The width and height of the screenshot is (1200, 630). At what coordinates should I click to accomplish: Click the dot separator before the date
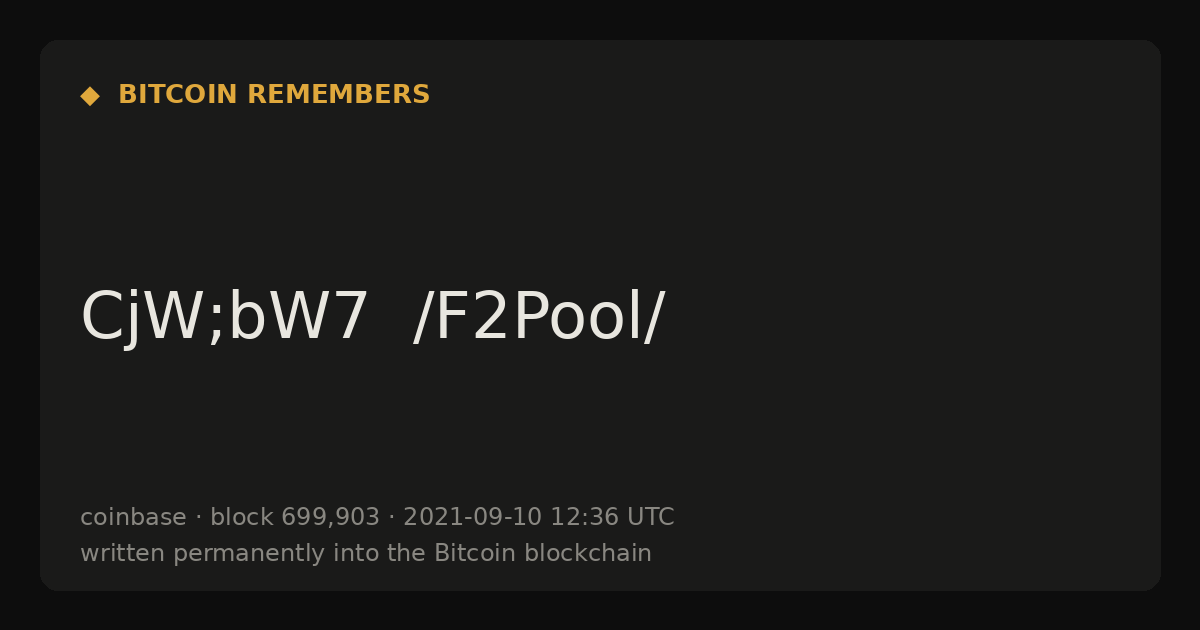point(391,518)
